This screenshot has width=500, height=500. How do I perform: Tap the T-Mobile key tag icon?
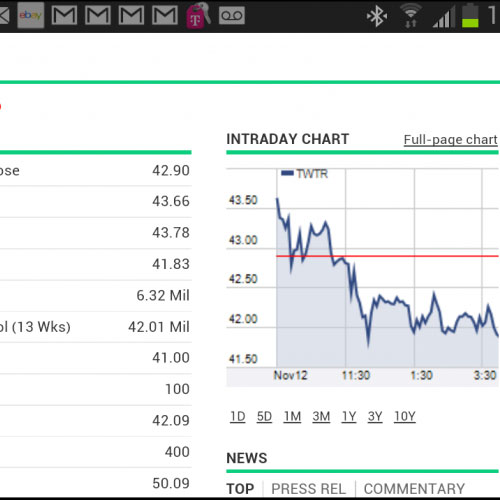click(198, 15)
